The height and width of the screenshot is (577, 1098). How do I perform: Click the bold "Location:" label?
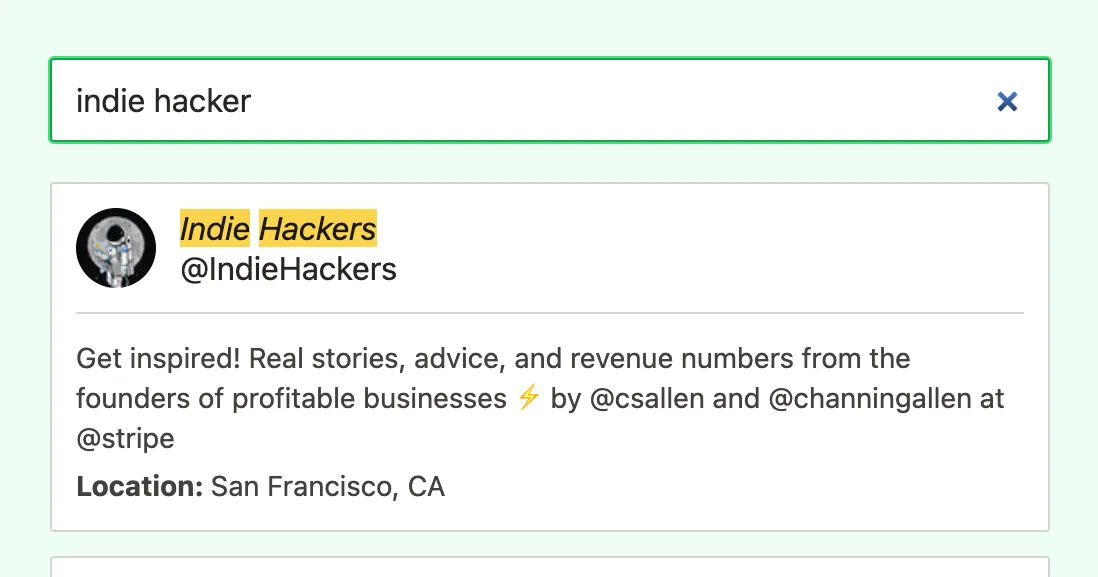(139, 487)
